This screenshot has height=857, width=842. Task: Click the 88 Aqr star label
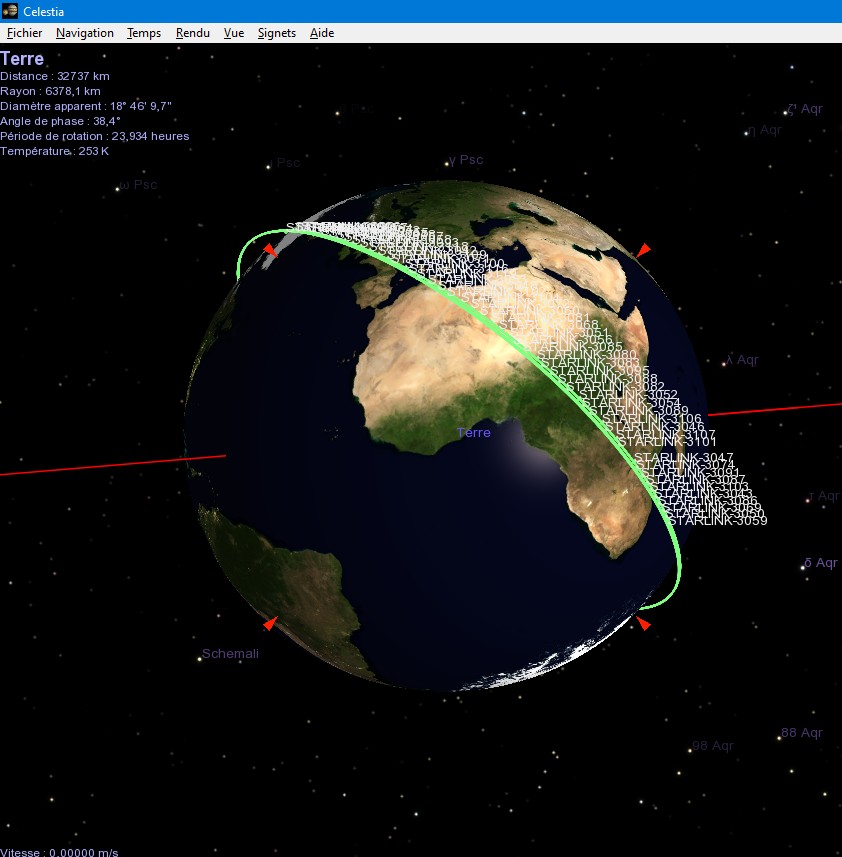click(x=802, y=733)
